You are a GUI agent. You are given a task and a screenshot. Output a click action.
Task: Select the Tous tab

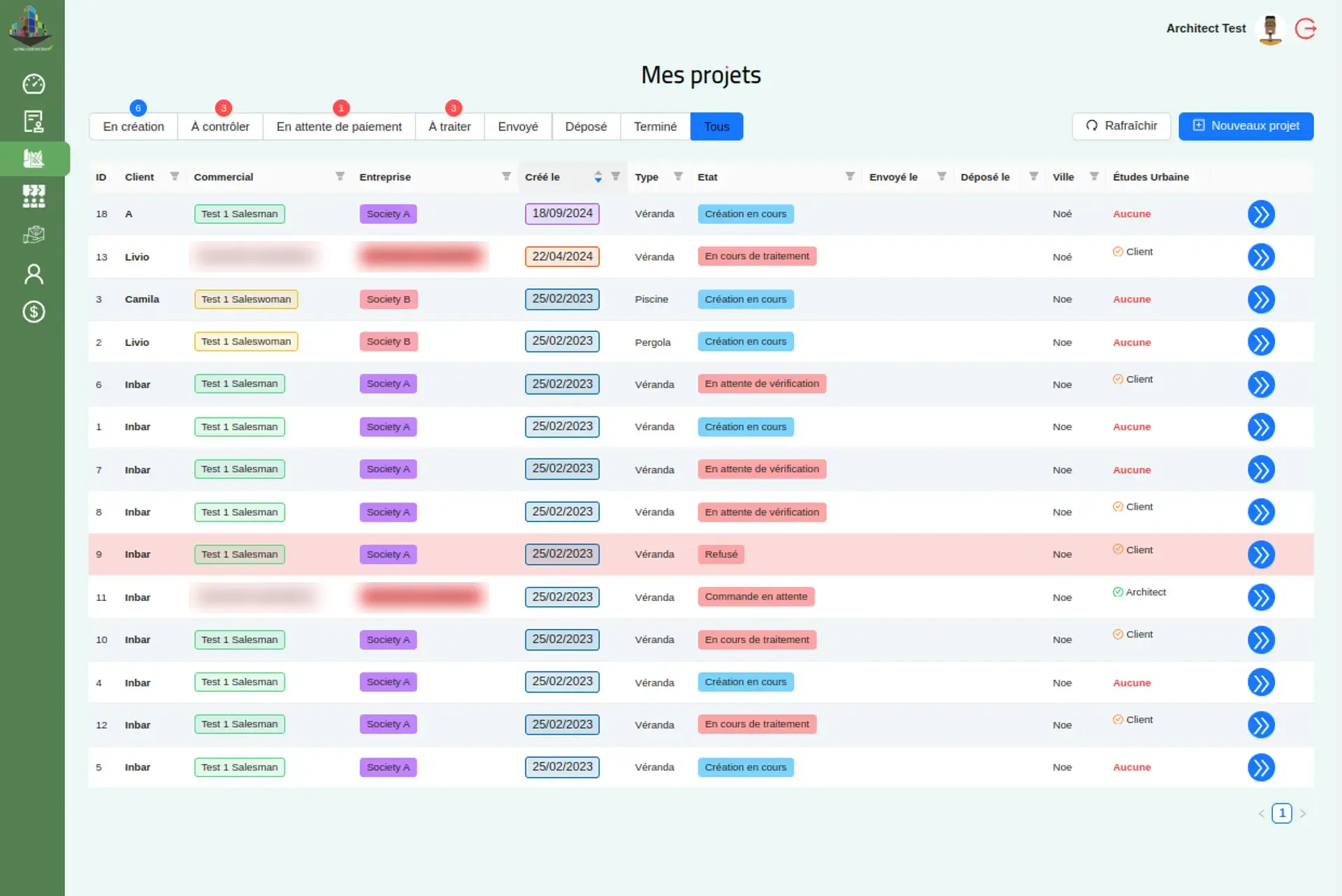pos(716,127)
